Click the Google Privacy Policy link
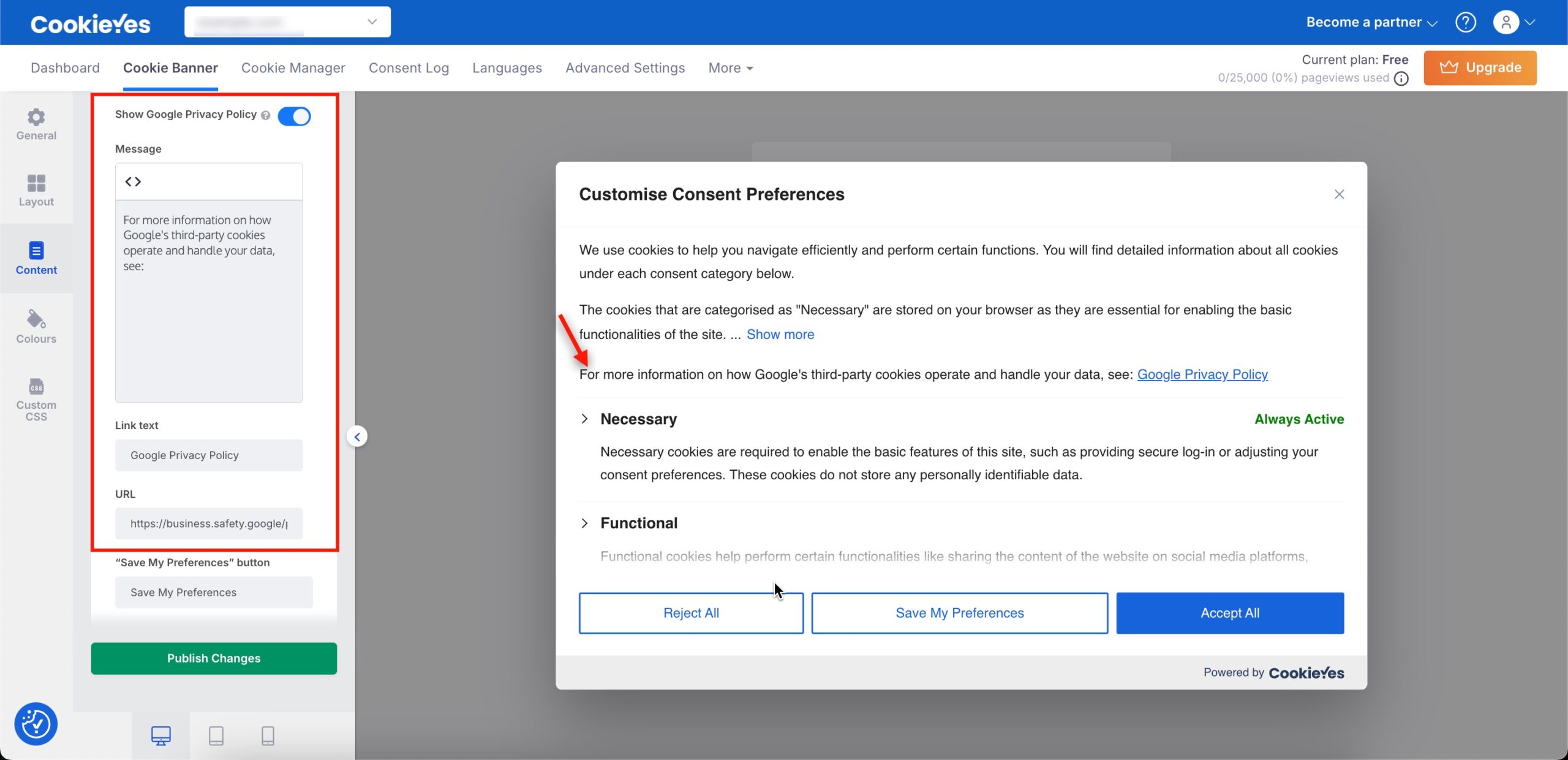Image resolution: width=1568 pixels, height=760 pixels. (1202, 374)
